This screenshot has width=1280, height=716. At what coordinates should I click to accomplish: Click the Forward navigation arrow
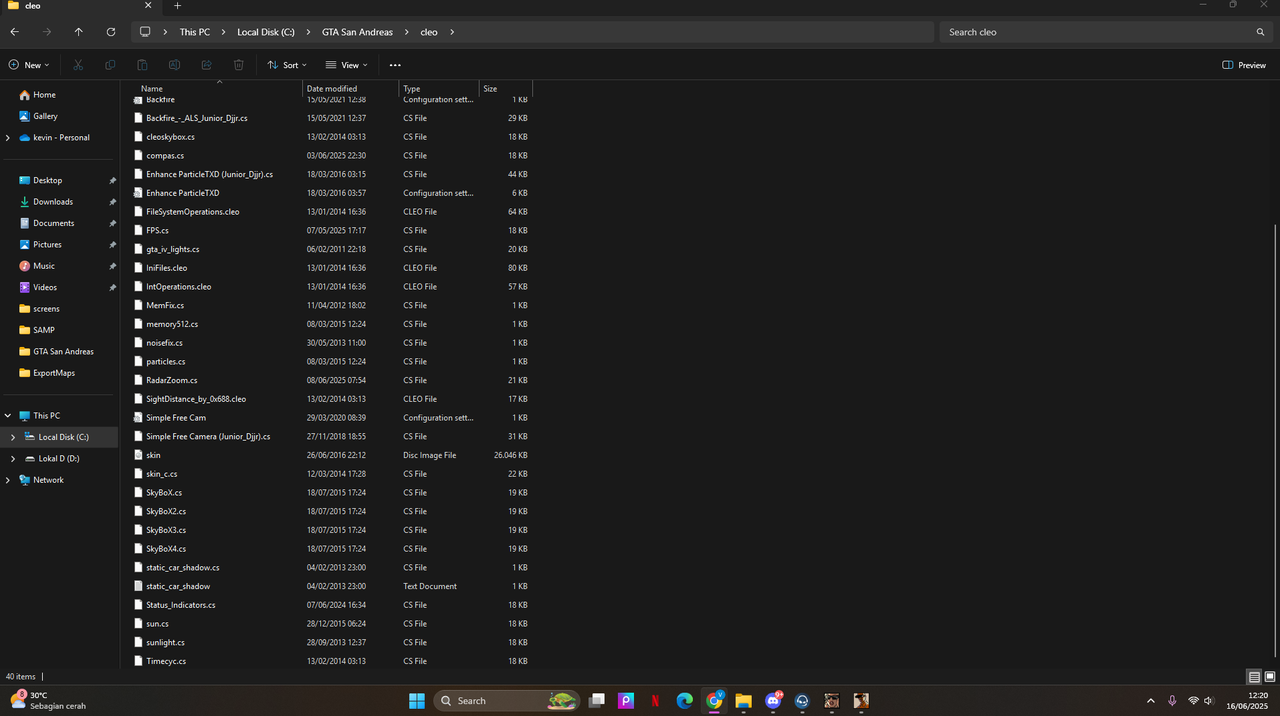tap(46, 32)
